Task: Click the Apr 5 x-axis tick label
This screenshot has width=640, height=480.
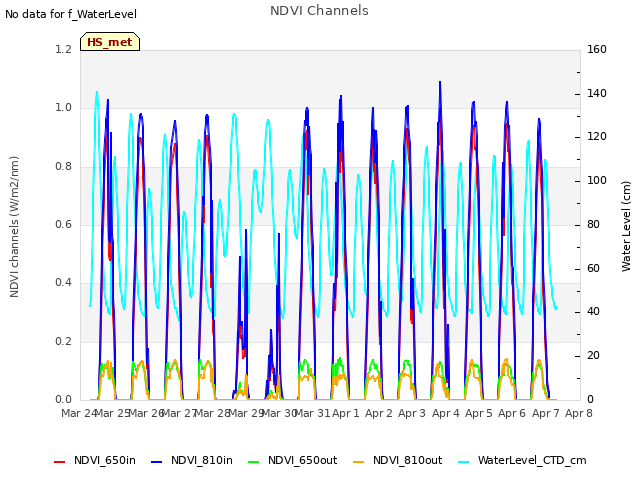Action: (x=479, y=413)
